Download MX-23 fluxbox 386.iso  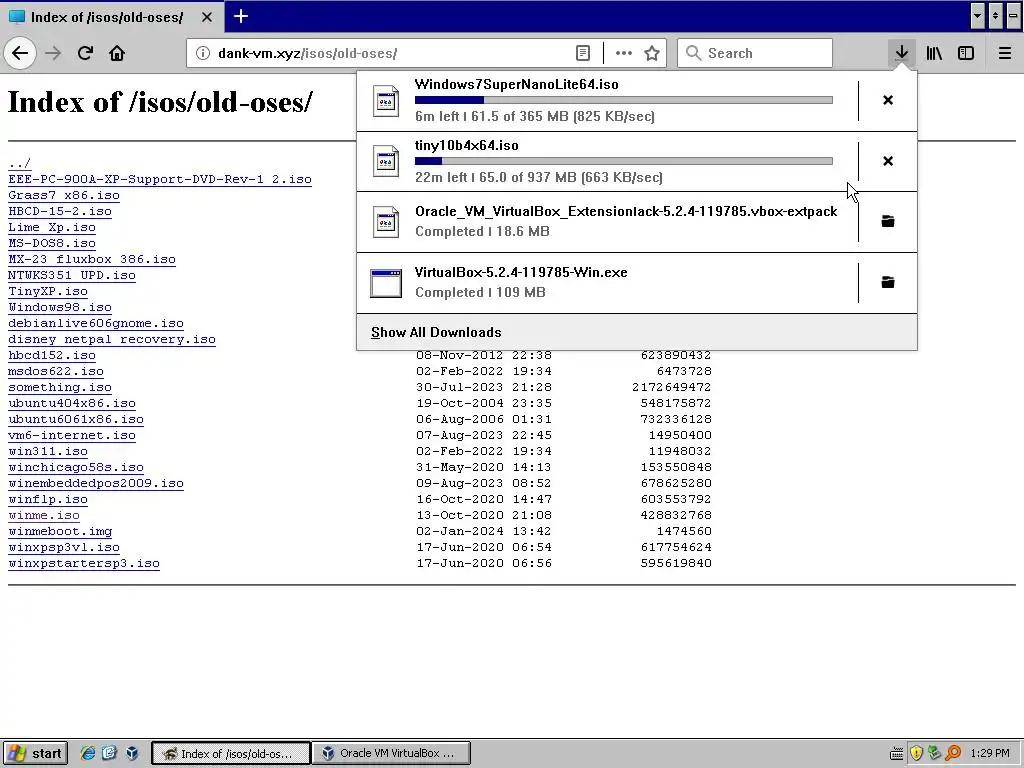pos(91,259)
